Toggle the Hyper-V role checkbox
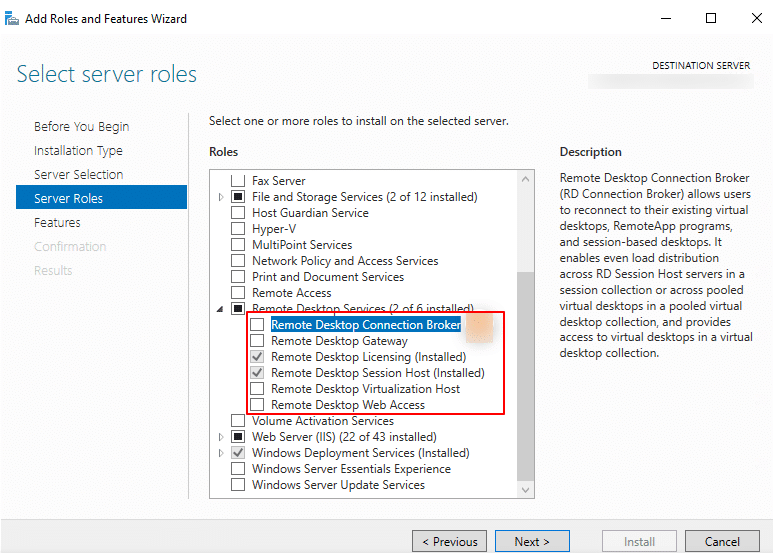773x553 pixels. (x=238, y=229)
